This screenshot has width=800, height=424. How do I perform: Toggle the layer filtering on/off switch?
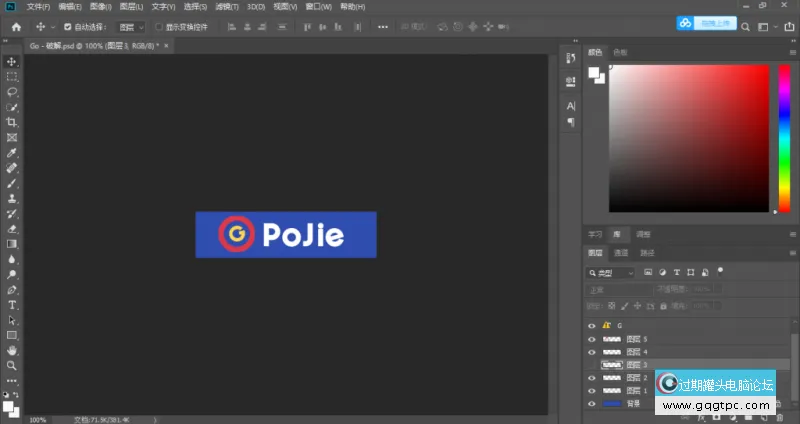[x=720, y=271]
